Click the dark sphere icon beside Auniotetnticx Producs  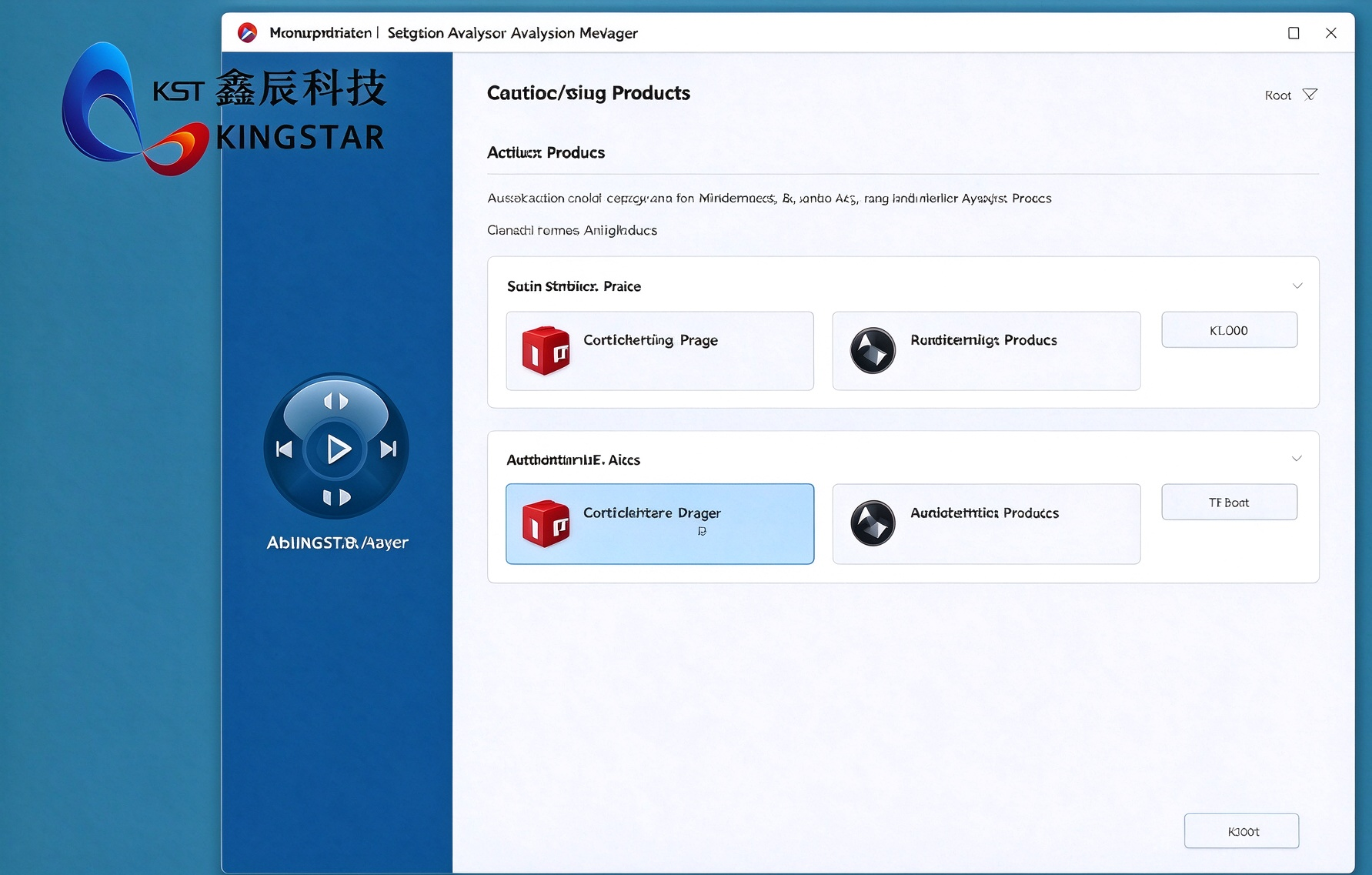(873, 523)
